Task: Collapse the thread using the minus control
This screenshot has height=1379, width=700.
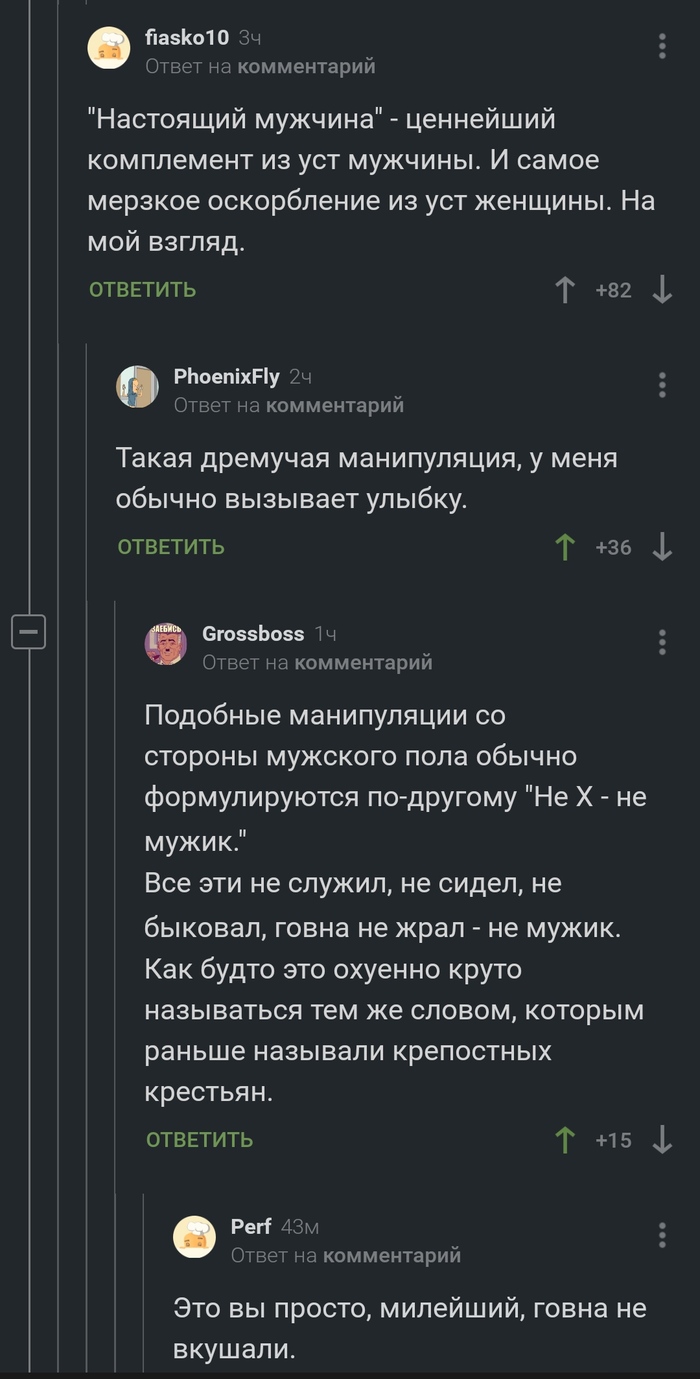Action: [29, 630]
